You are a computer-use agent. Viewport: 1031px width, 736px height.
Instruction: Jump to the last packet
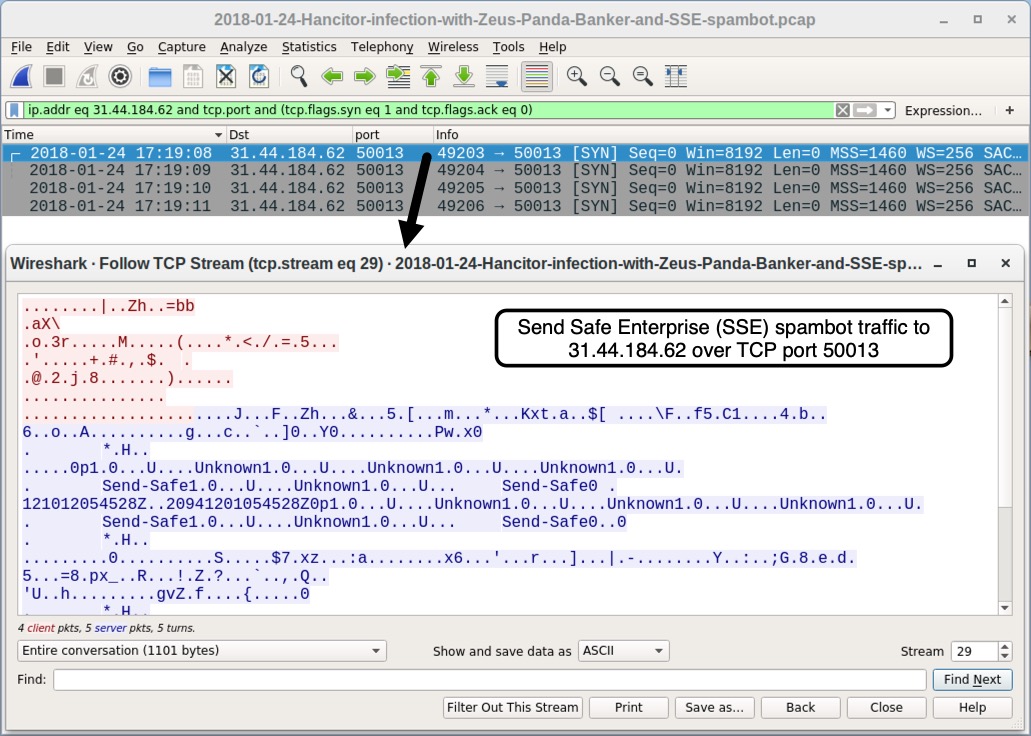pos(464,76)
